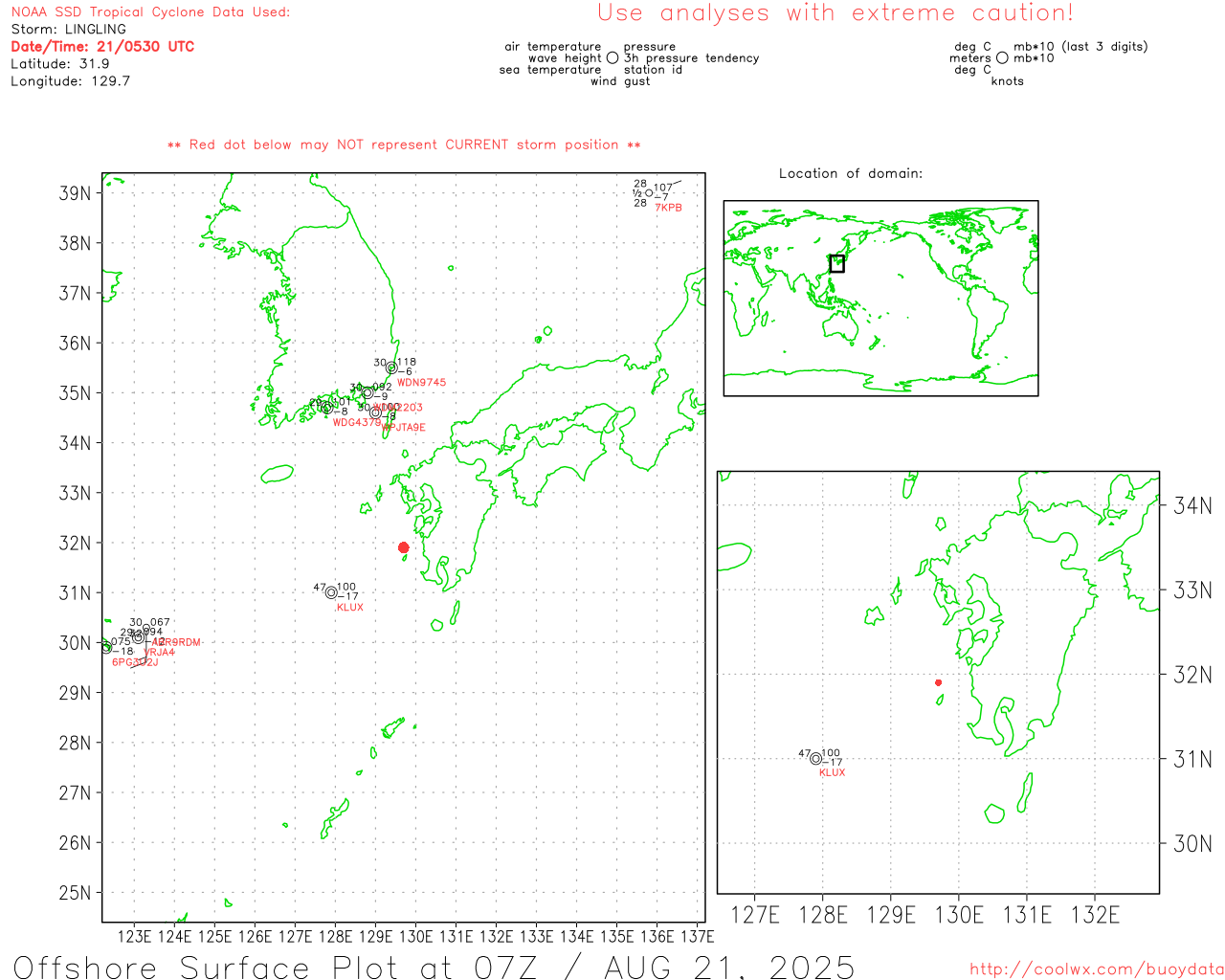The width and height of the screenshot is (1225, 980).
Task: Click legend station circle beside wave height
Action: [x=612, y=57]
